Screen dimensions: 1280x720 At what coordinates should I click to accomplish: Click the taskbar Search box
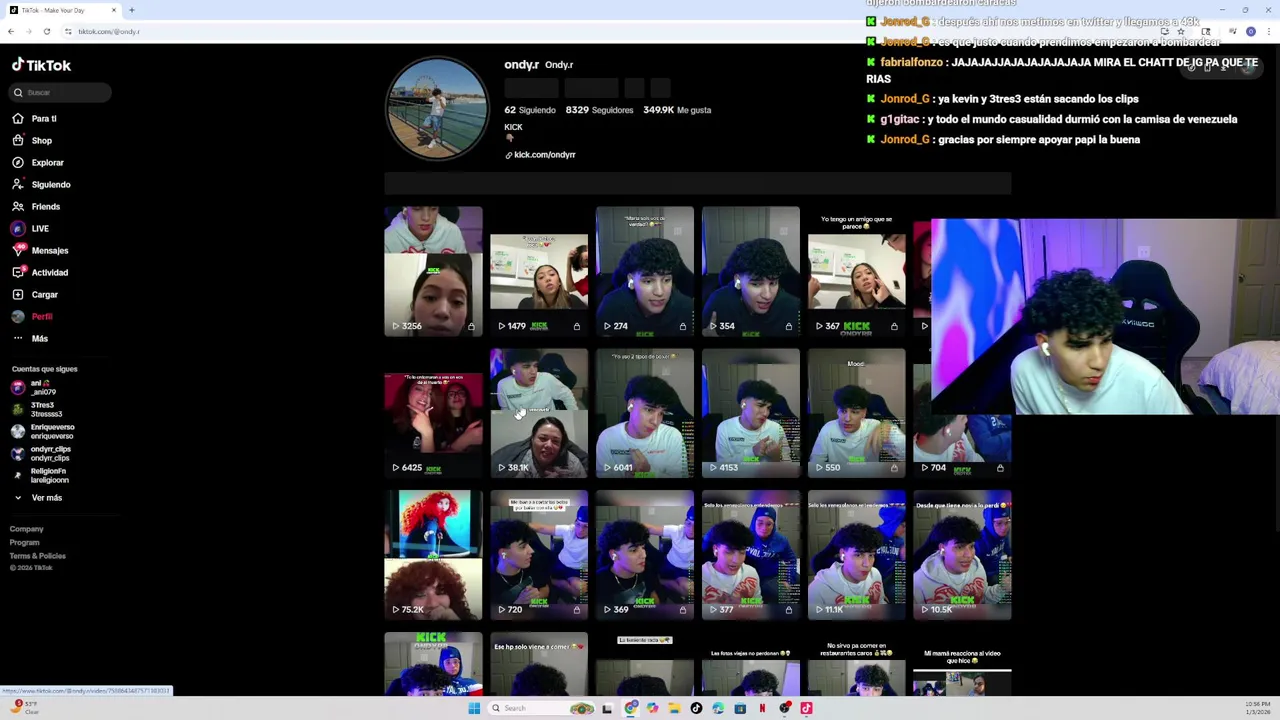tap(540, 708)
